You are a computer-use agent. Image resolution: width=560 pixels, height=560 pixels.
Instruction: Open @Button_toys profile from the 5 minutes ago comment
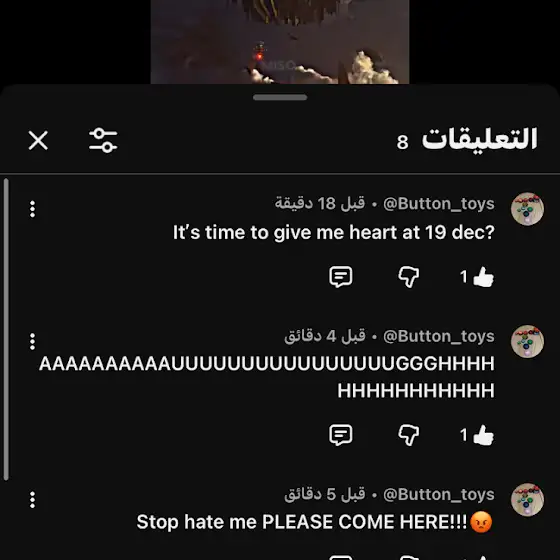pos(439,495)
